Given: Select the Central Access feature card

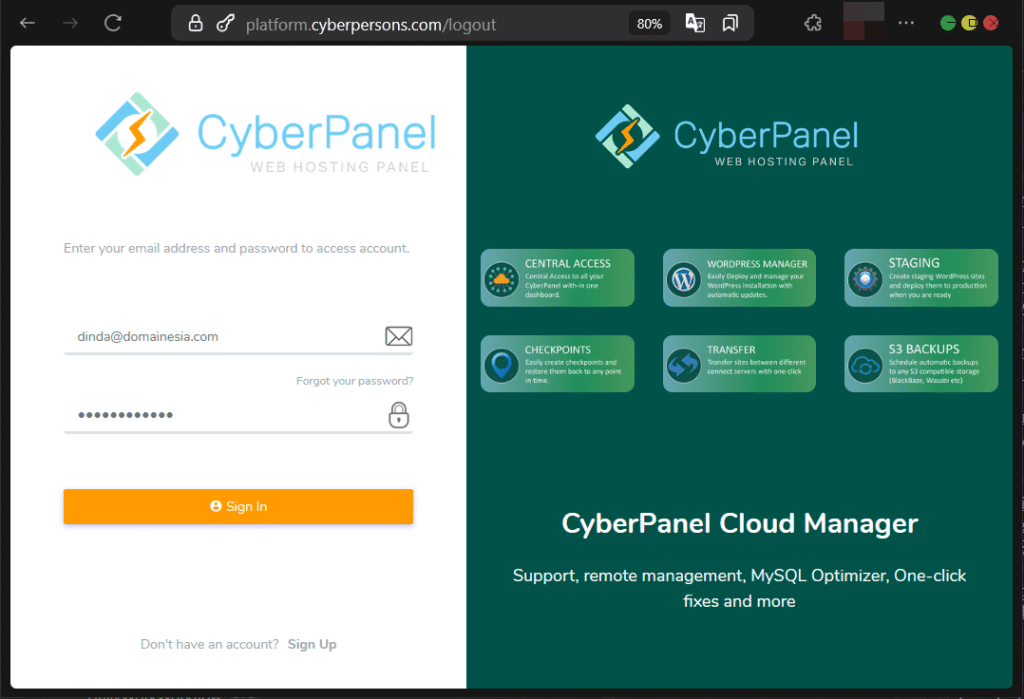Looking at the screenshot, I should pos(557,278).
